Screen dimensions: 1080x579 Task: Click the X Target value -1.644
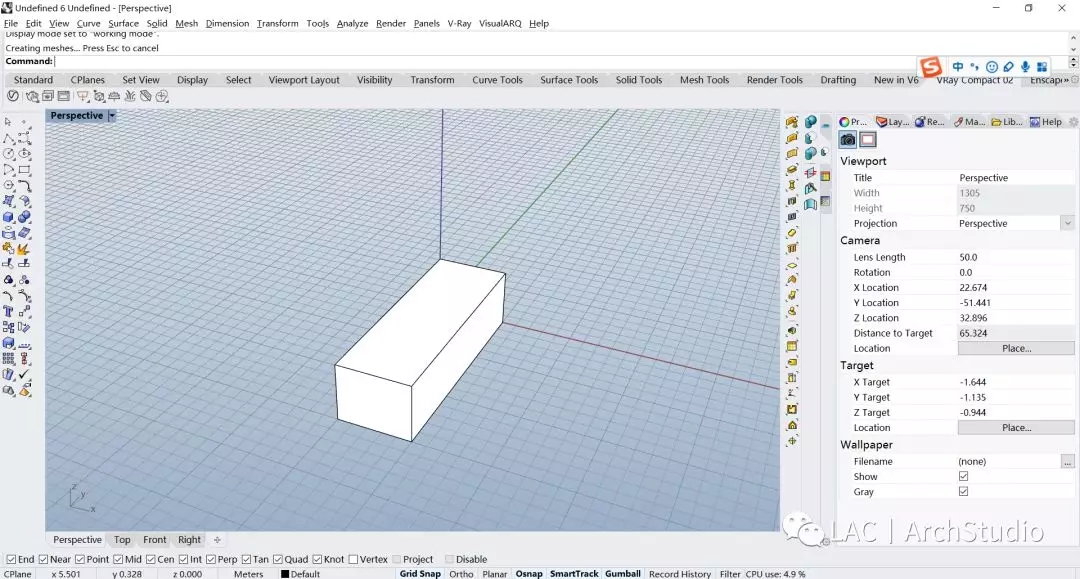973,382
